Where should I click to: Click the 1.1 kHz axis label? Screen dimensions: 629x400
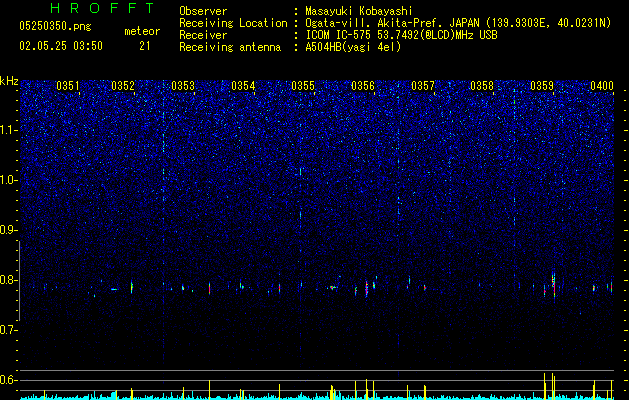coord(8,130)
